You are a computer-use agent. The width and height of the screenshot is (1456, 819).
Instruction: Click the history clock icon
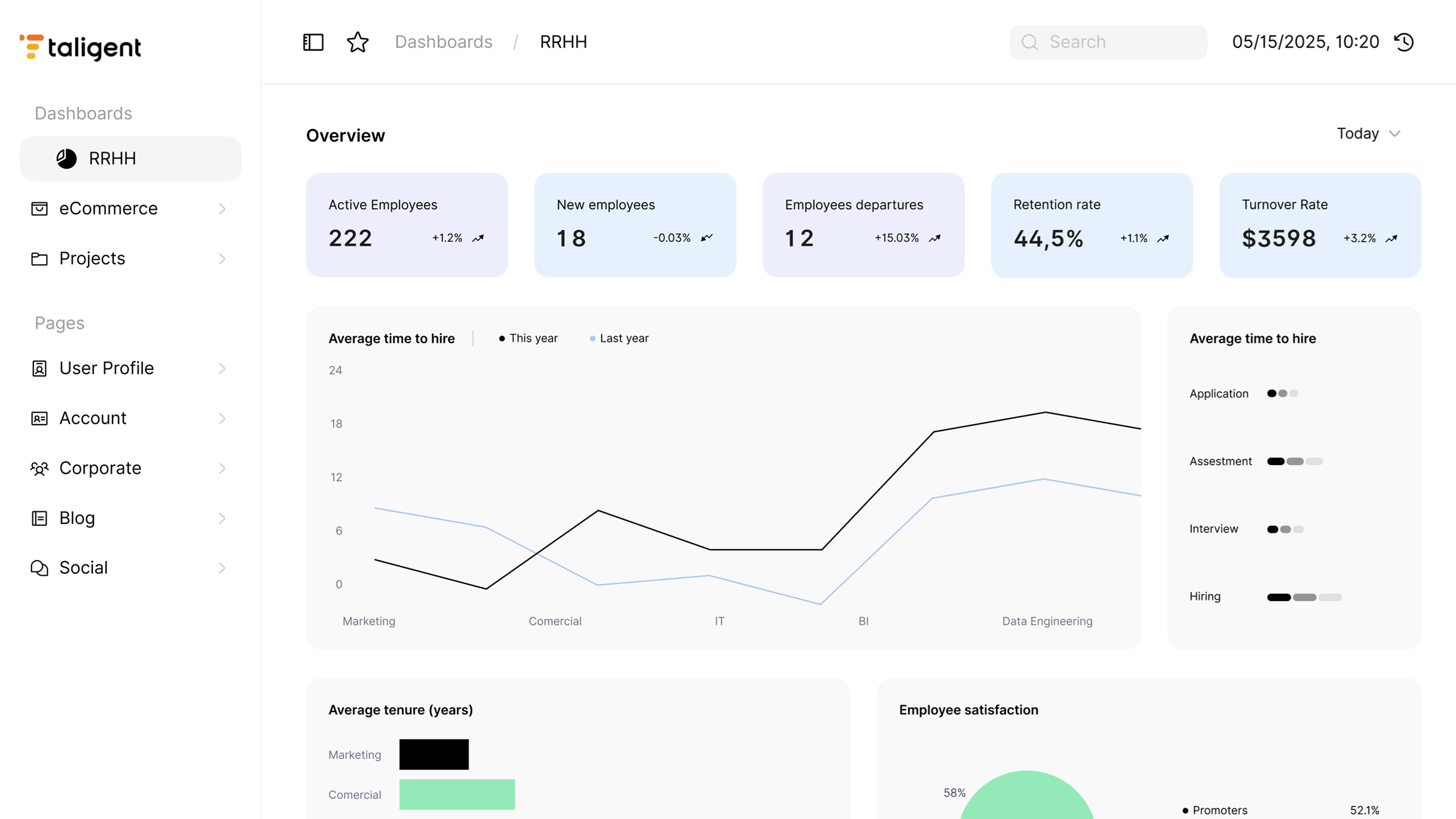[1404, 42]
